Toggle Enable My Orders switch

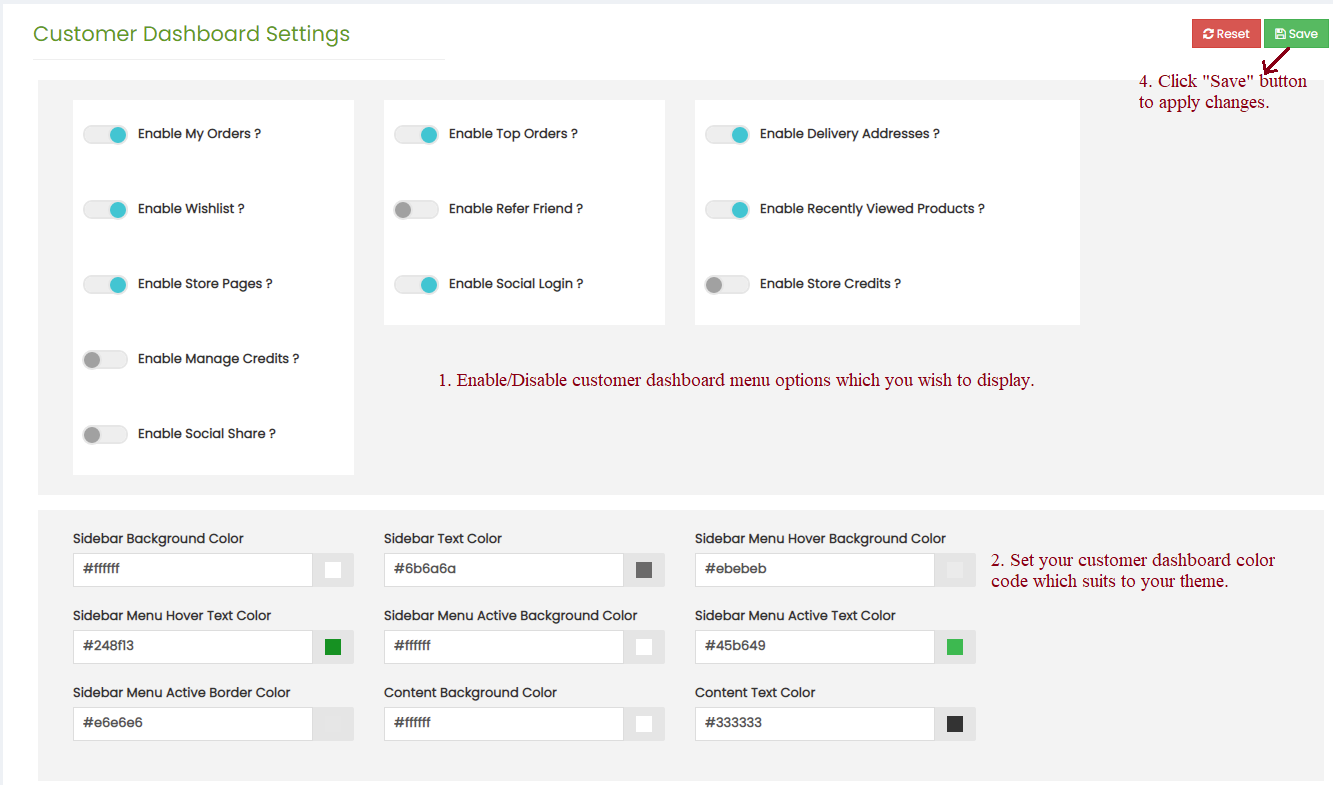click(105, 134)
